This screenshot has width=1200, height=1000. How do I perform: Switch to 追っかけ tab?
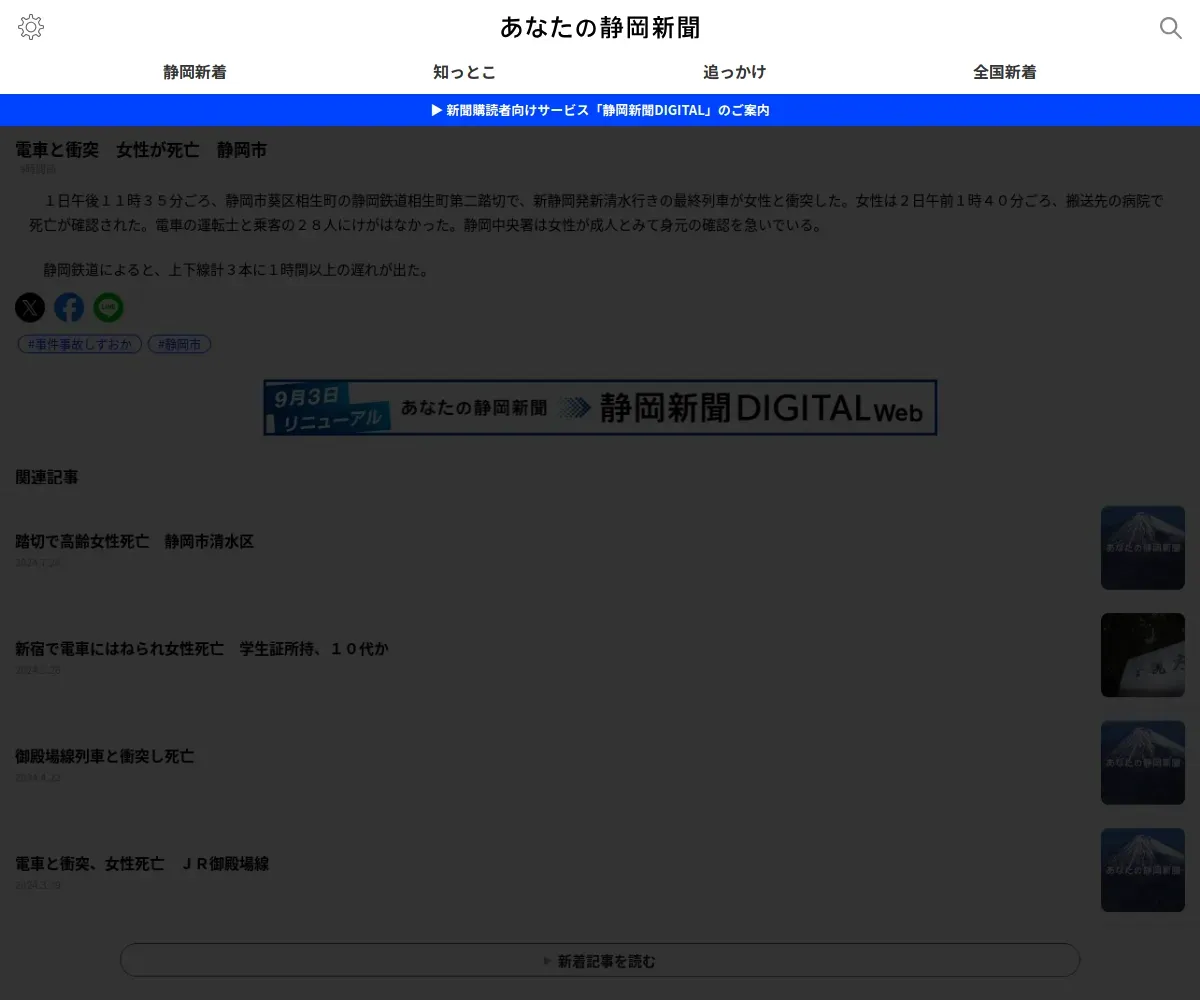pos(735,72)
